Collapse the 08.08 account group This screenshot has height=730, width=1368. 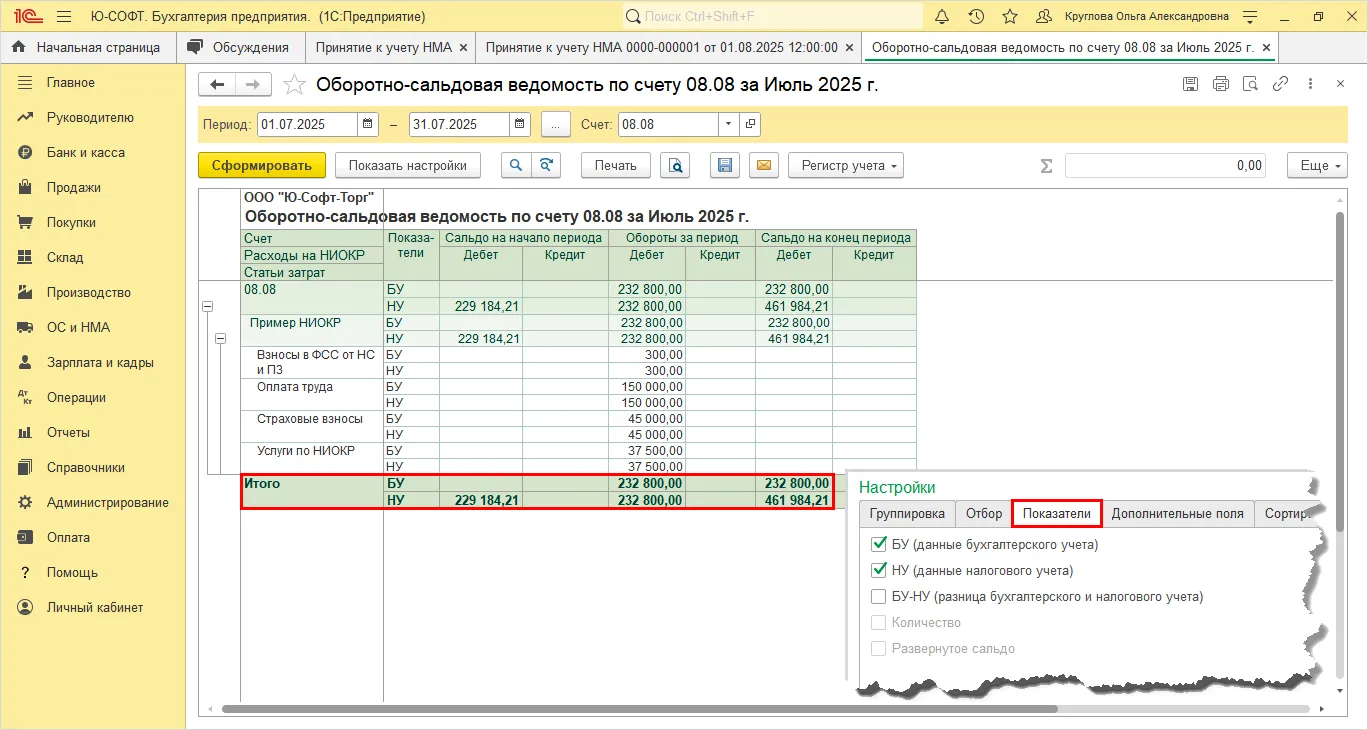pos(207,307)
